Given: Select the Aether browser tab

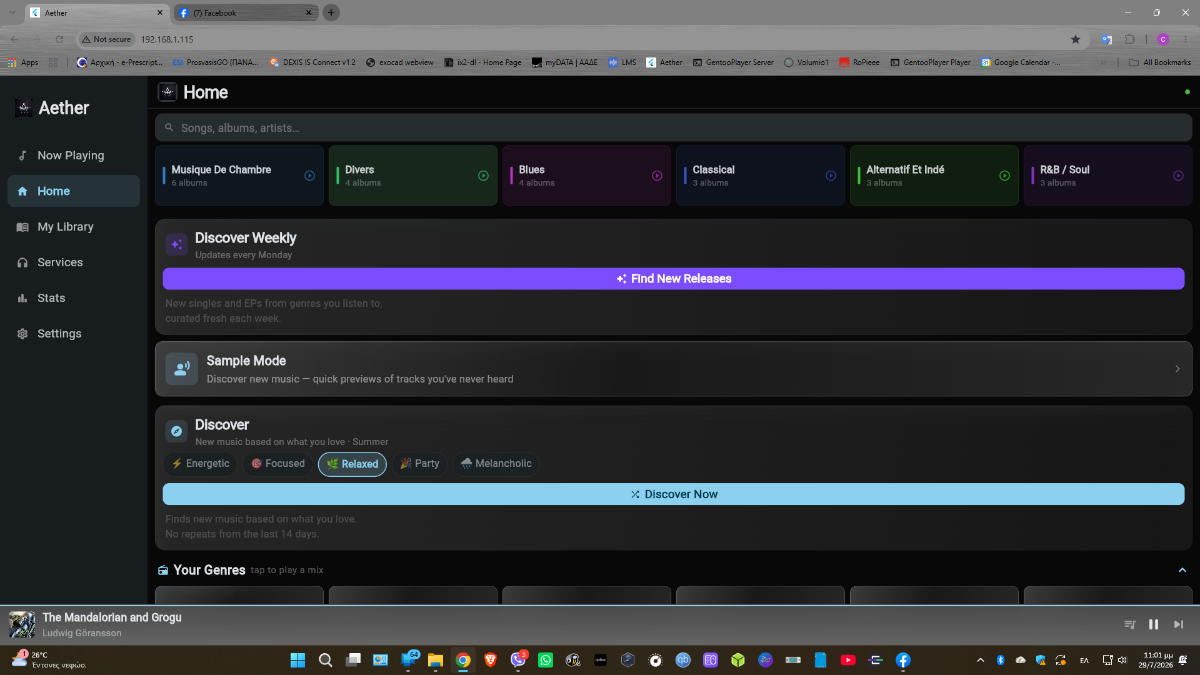Looking at the screenshot, I should click(x=95, y=13).
